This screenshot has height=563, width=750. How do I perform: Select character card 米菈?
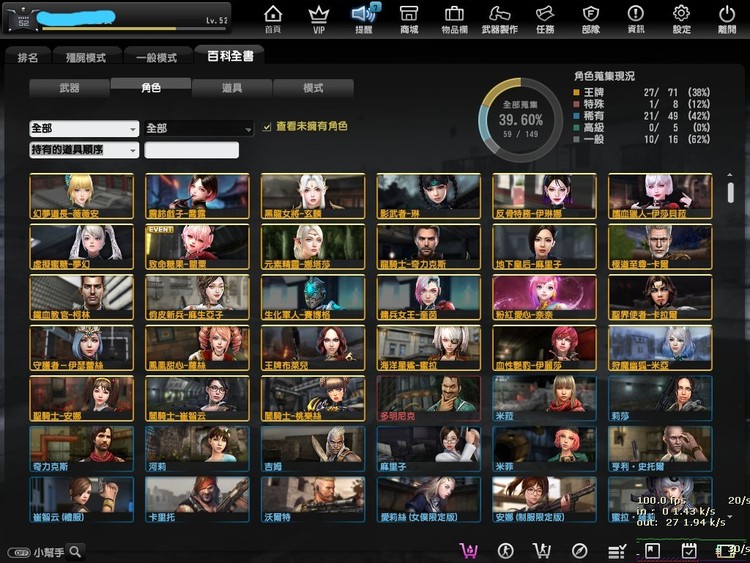(x=545, y=399)
